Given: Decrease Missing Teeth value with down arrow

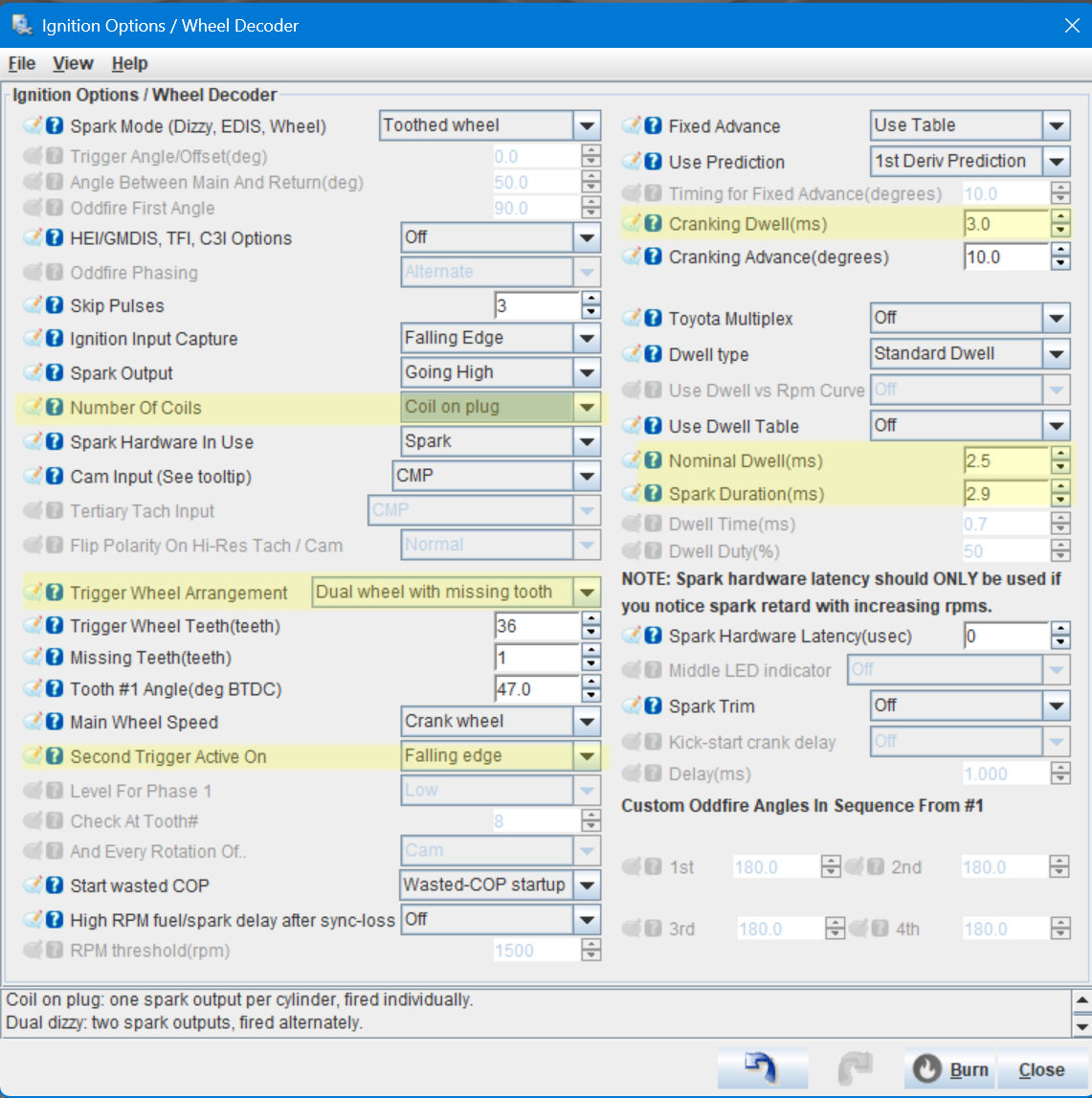Looking at the screenshot, I should click(x=591, y=664).
